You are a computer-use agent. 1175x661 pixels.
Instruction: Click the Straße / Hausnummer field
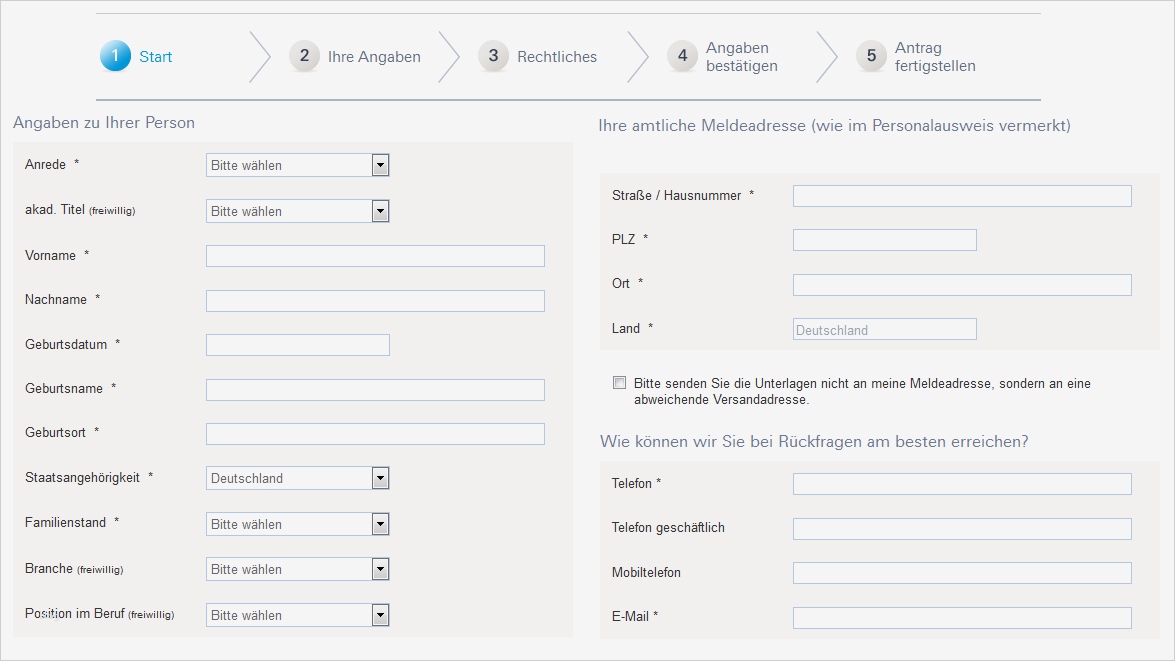pyautogui.click(x=962, y=196)
